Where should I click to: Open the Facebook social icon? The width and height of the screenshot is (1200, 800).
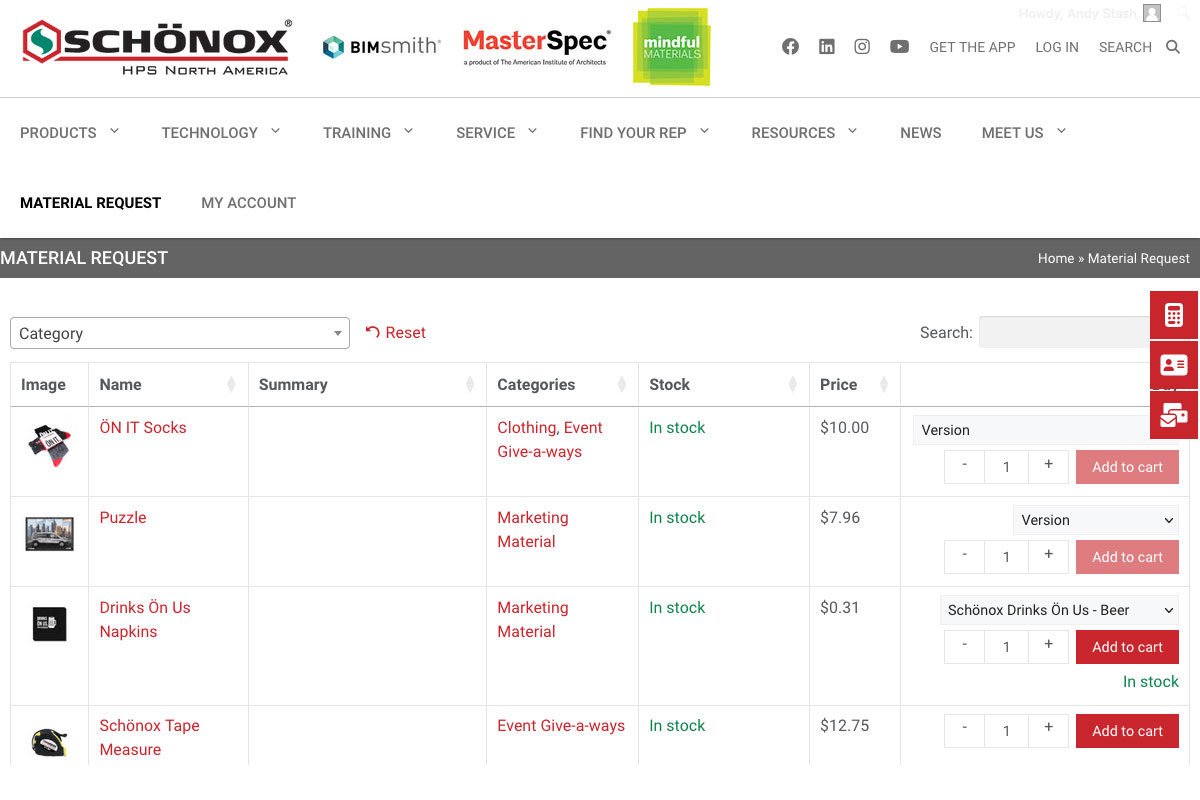click(790, 47)
